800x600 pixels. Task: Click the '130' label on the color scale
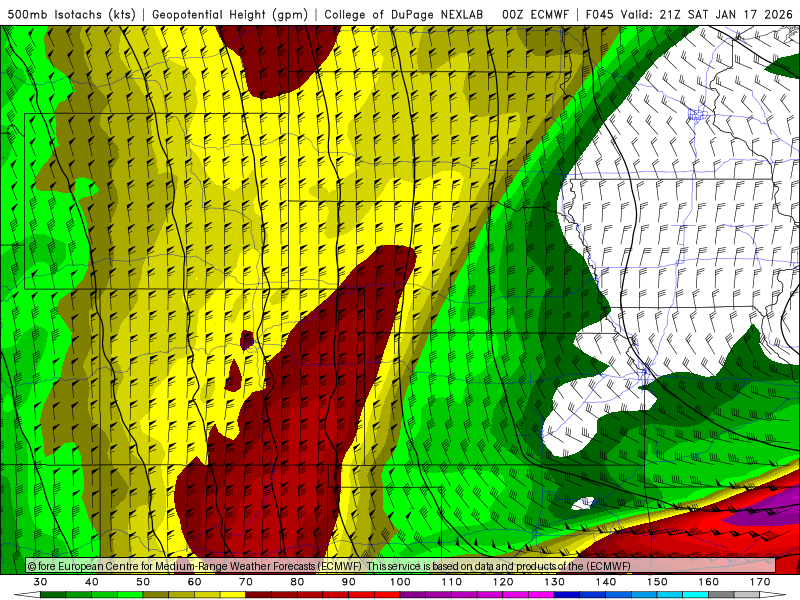pos(555,582)
